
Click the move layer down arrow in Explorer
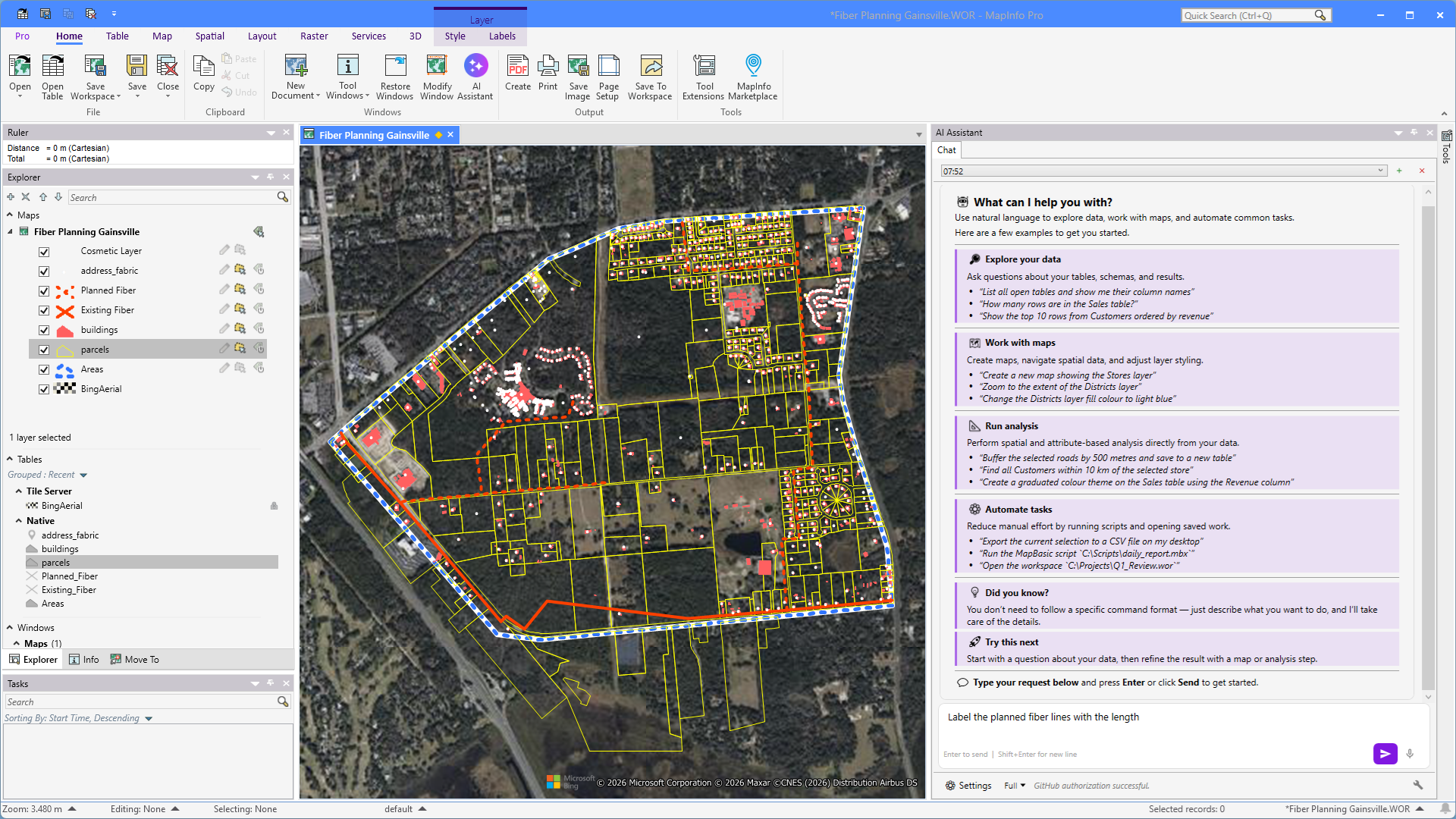58,197
